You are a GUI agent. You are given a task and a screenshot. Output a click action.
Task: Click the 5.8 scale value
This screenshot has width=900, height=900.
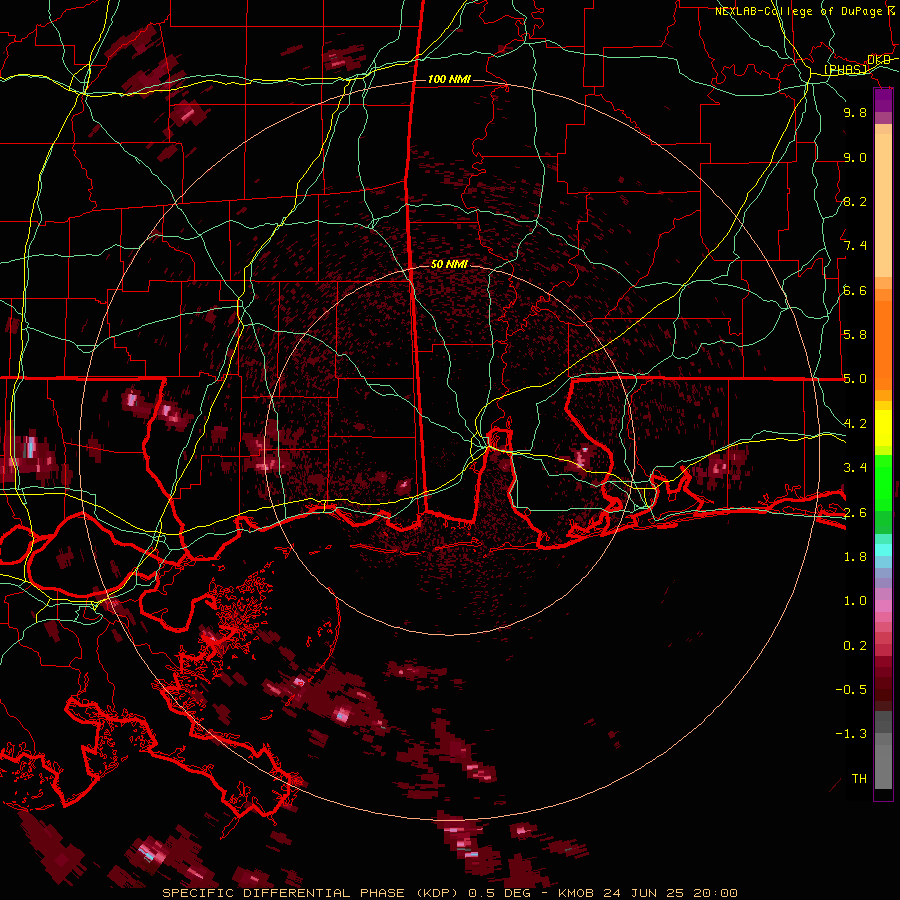pyautogui.click(x=855, y=335)
